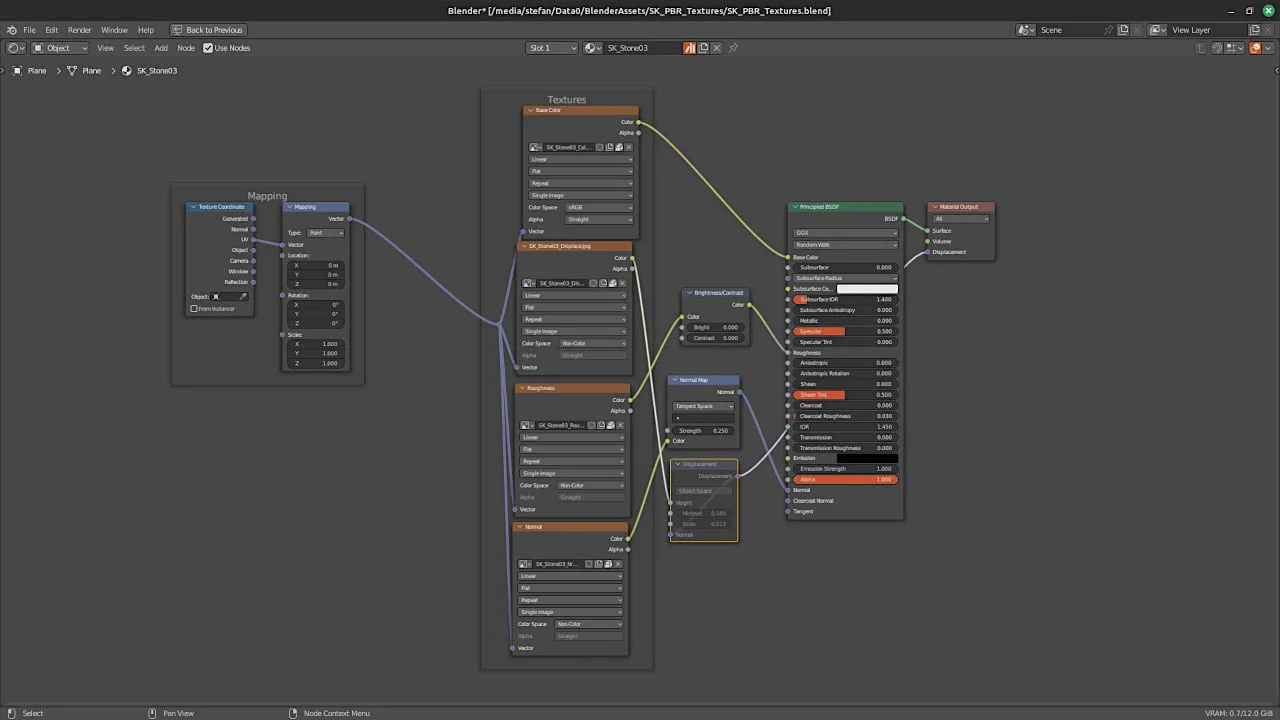
Task: Collapse the Normal Map node
Action: pos(677,380)
